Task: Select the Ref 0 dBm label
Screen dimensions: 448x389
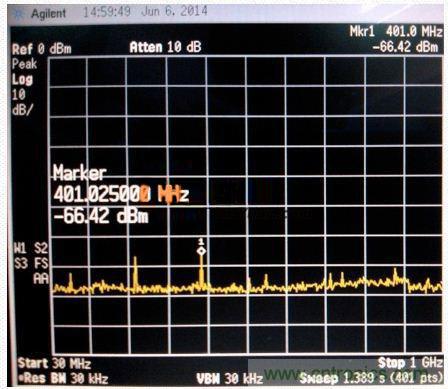Action: tap(42, 49)
